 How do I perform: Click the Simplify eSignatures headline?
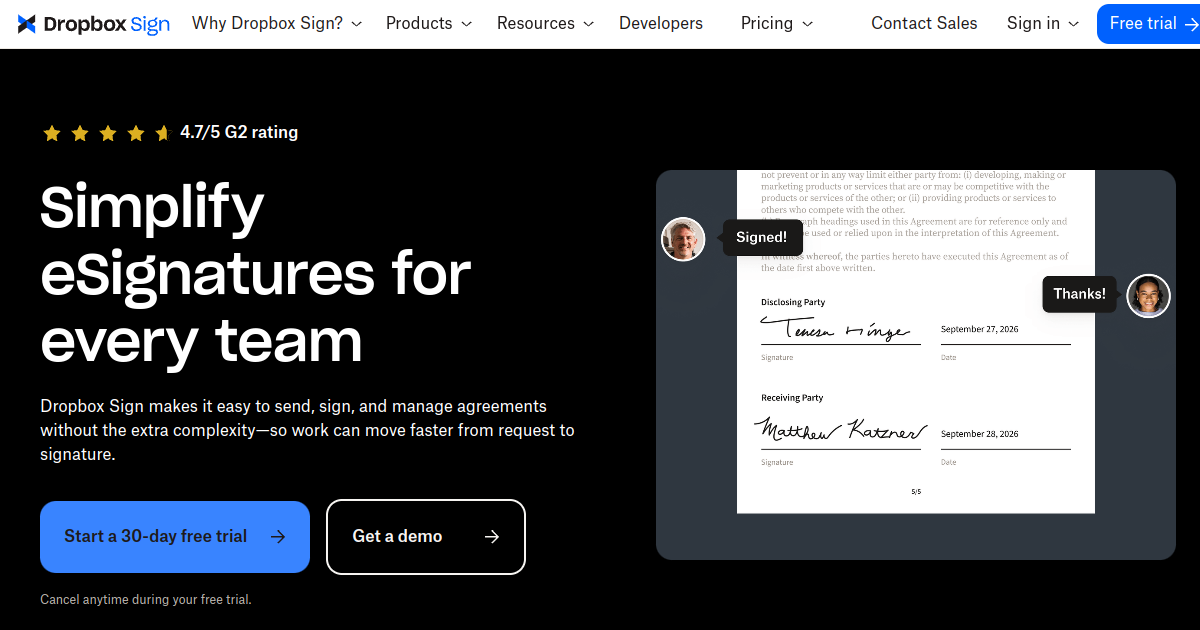[x=256, y=275]
